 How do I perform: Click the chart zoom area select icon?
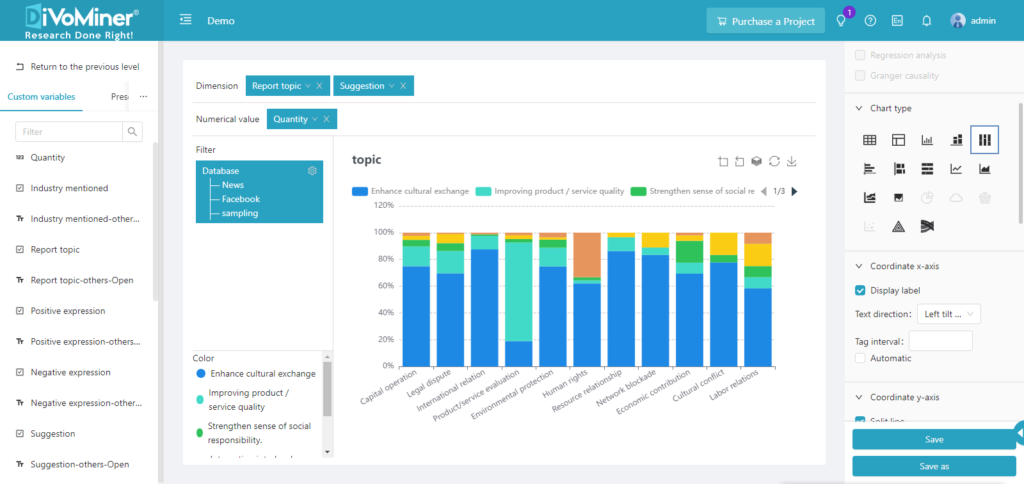pyautogui.click(x=723, y=161)
